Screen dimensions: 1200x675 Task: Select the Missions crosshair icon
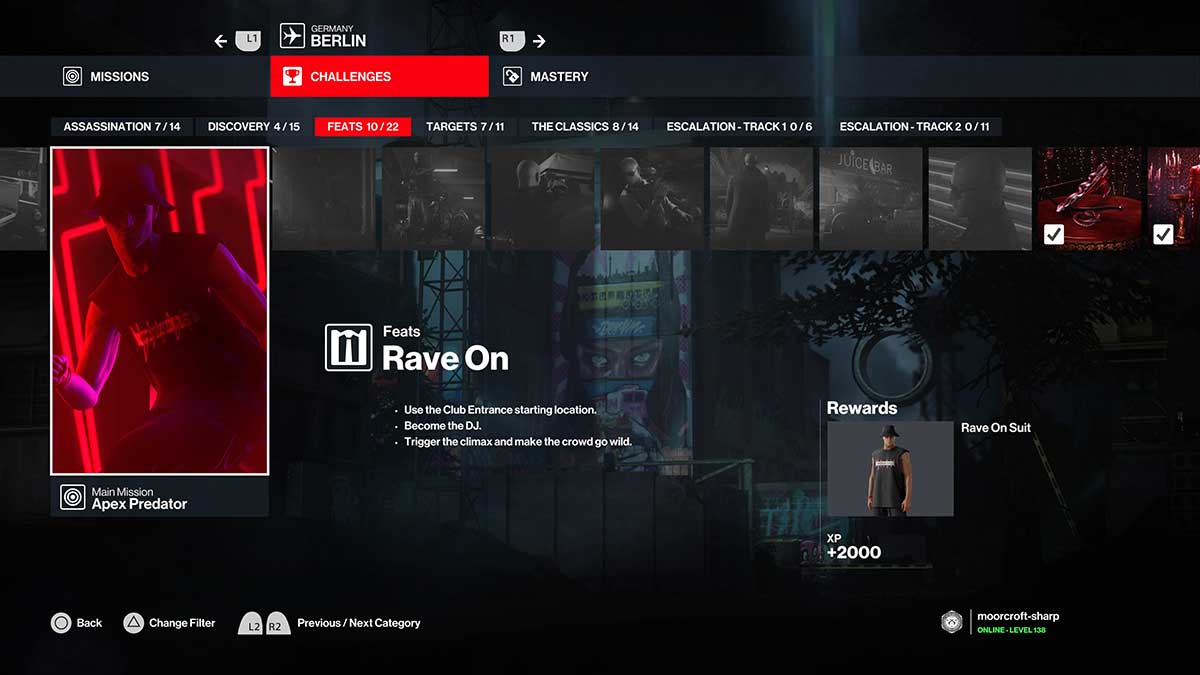tap(71, 76)
